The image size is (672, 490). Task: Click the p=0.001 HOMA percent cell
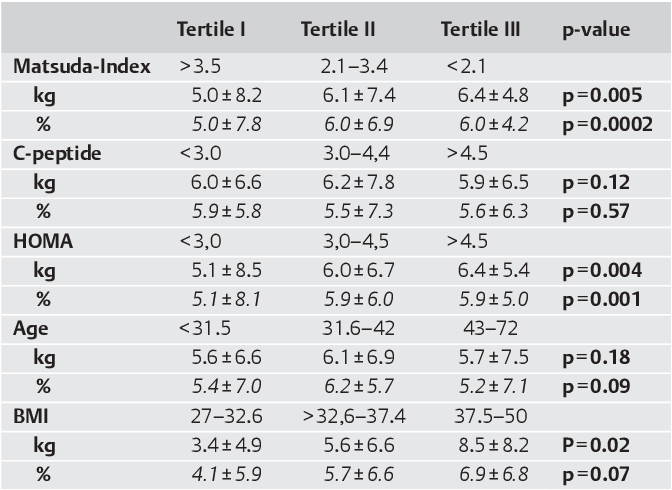tap(602, 300)
